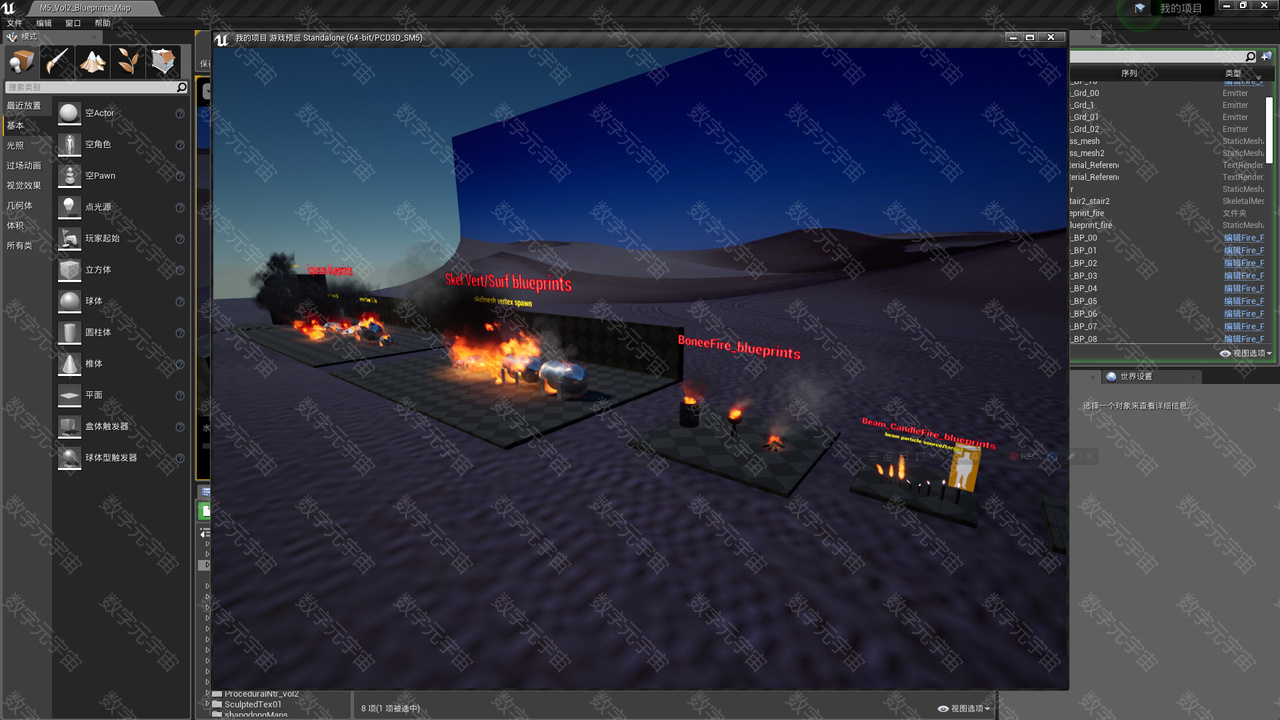Open 视图选项 dropdown in Content Browser
1280x720 pixels.
(x=964, y=708)
